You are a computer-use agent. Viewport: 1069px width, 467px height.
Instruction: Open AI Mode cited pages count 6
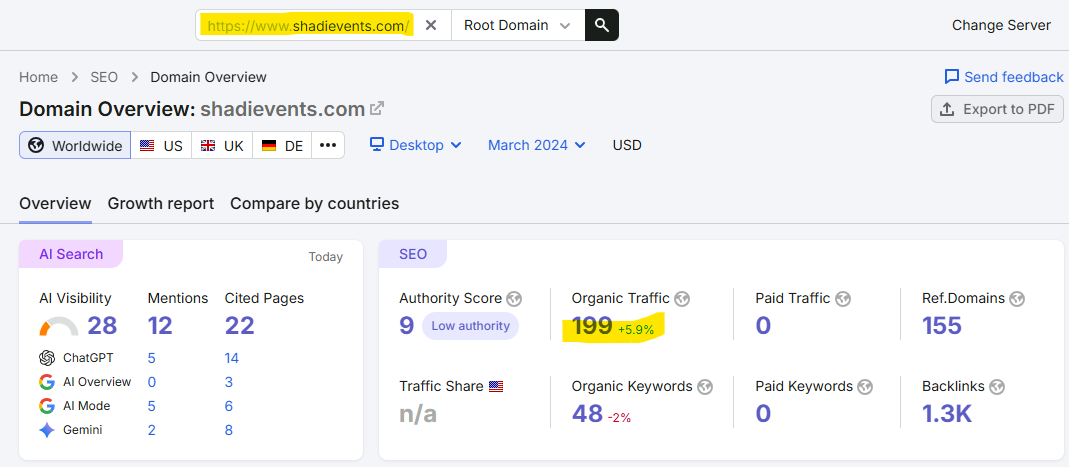[228, 406]
